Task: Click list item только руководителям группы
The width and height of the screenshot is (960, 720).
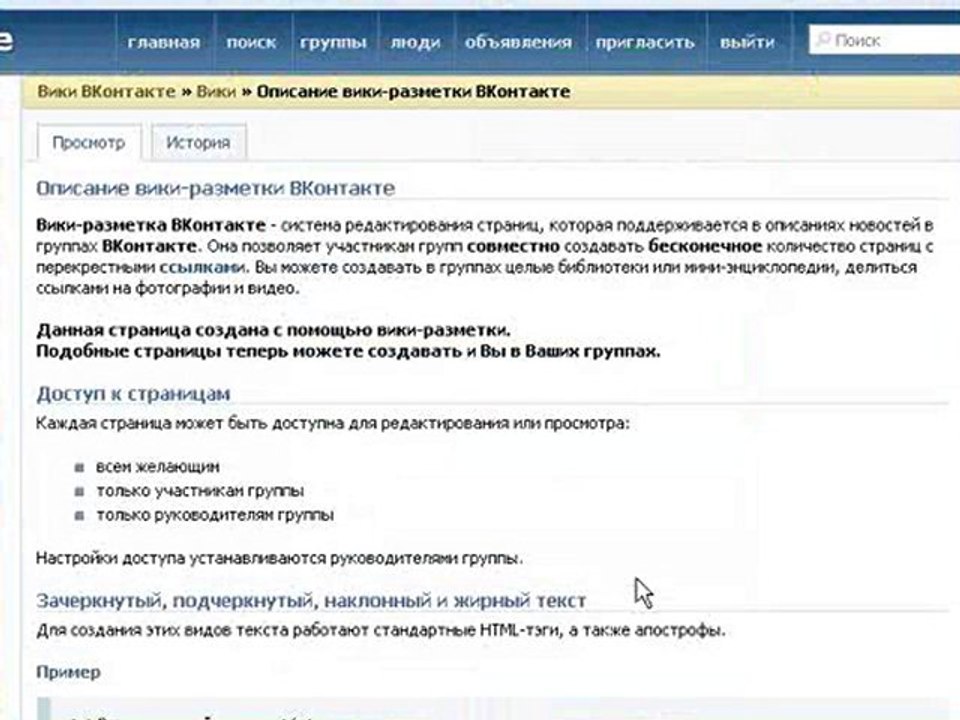Action: click(215, 515)
